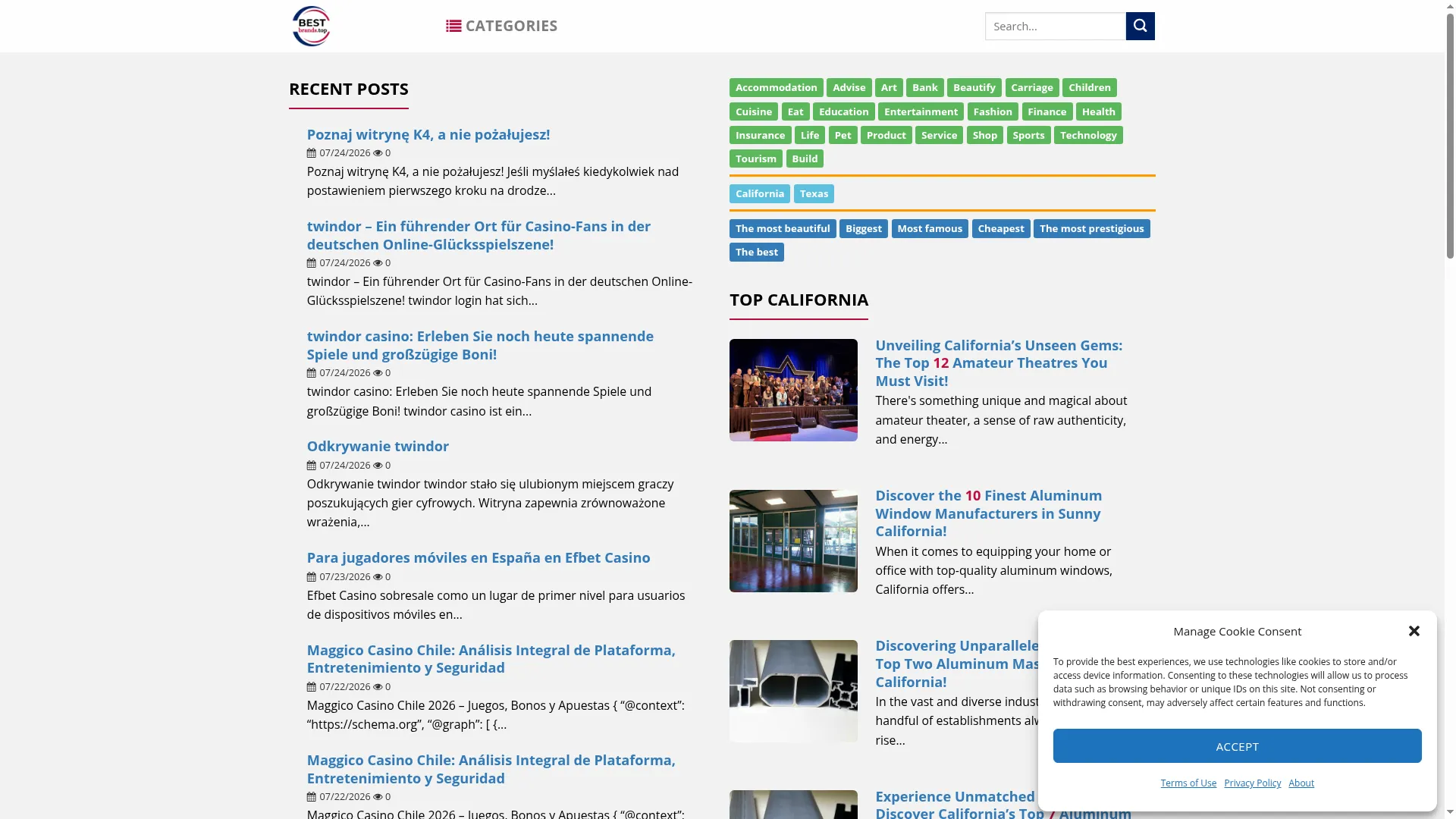1456x819 pixels.
Task: Select the Sports category tag
Action: [1028, 135]
